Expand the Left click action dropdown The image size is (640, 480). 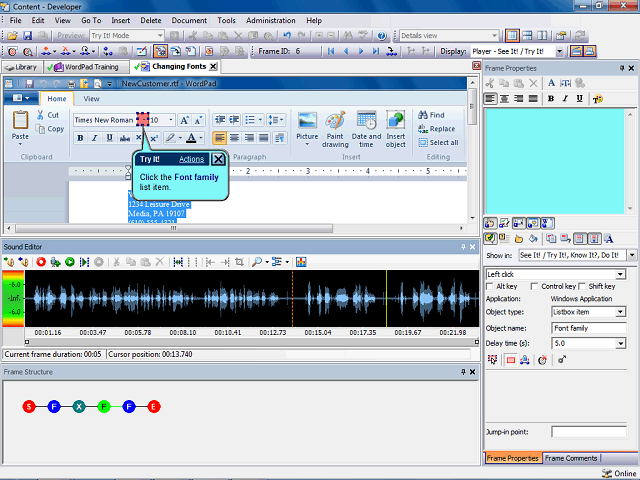[x=621, y=274]
